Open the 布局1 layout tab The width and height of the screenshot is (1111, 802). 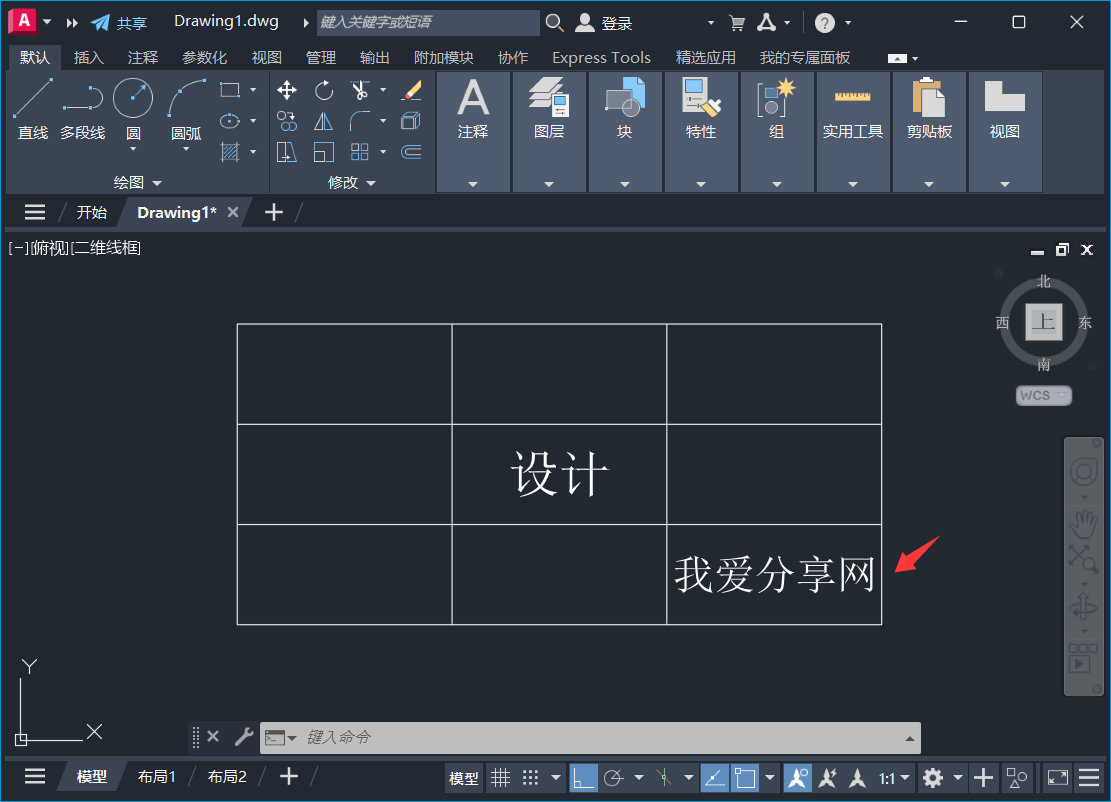tap(157, 775)
